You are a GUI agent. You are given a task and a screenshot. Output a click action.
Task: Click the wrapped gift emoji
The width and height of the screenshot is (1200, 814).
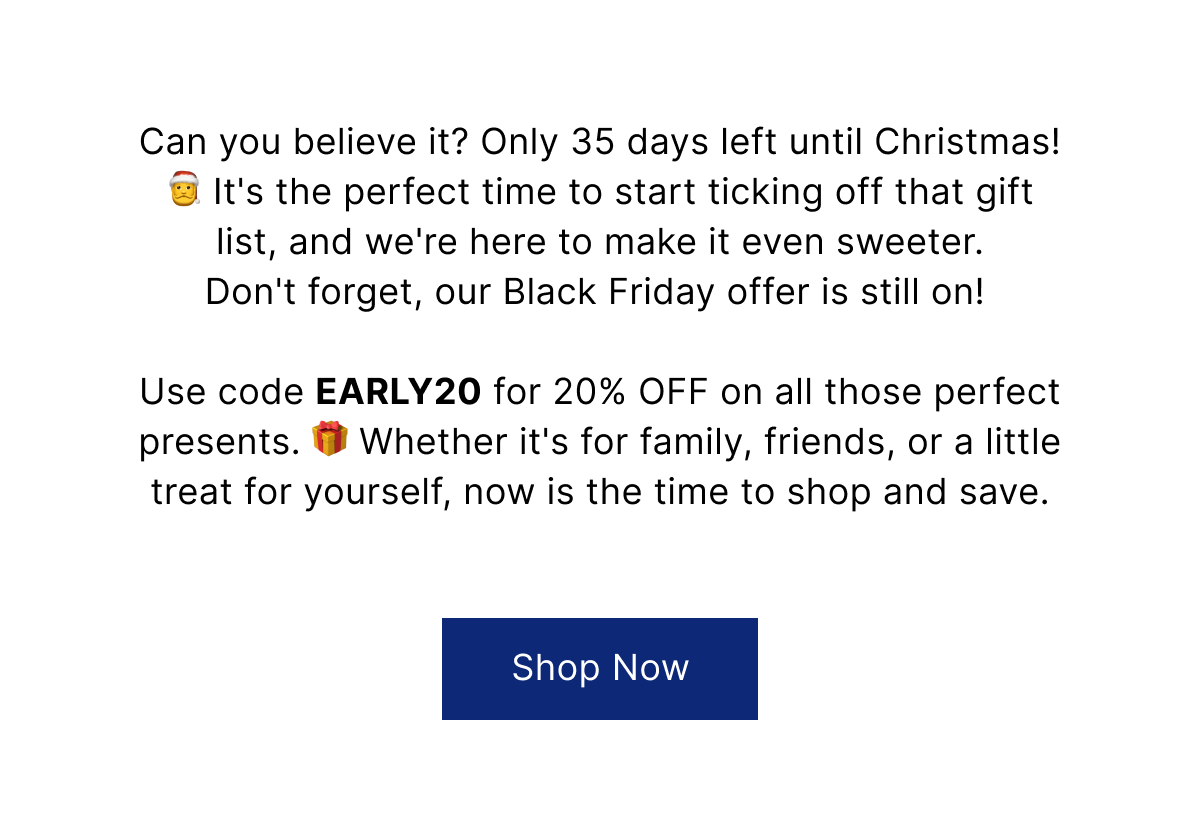pos(329,439)
